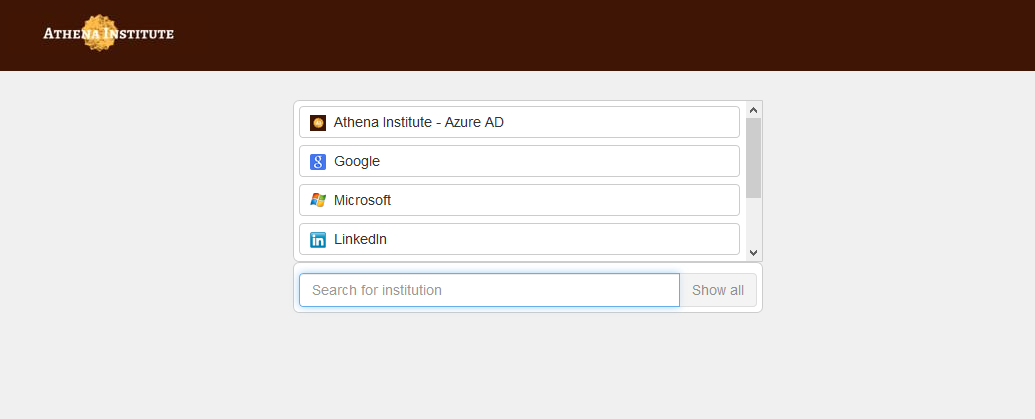The image size is (1035, 419).
Task: Click the Athena Institute logo in the header
Action: click(108, 33)
